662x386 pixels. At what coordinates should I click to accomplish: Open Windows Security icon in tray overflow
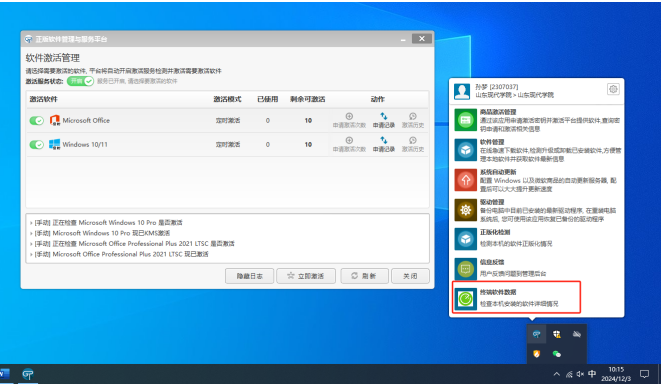[x=556, y=334]
